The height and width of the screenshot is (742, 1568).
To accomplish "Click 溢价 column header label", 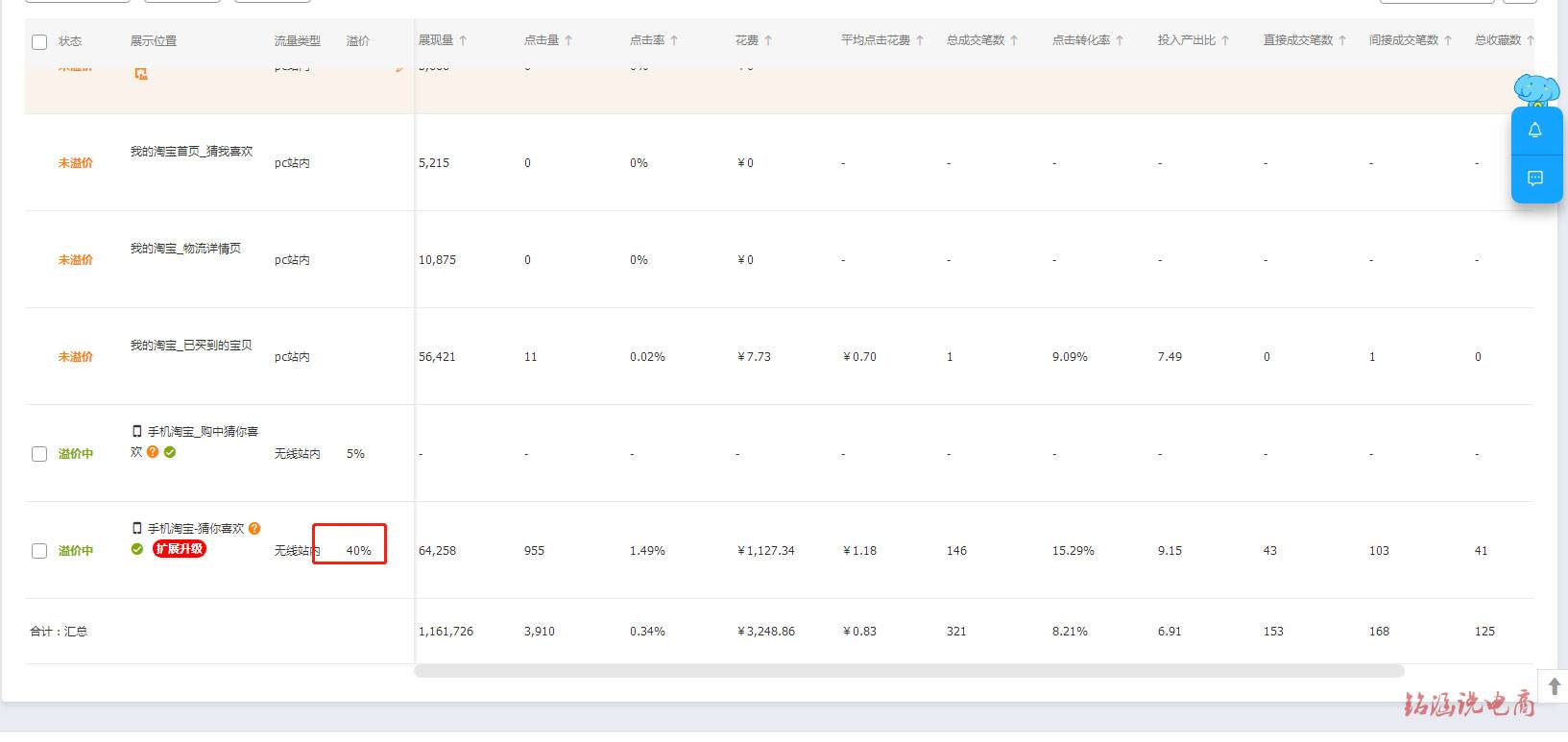I will [x=358, y=41].
